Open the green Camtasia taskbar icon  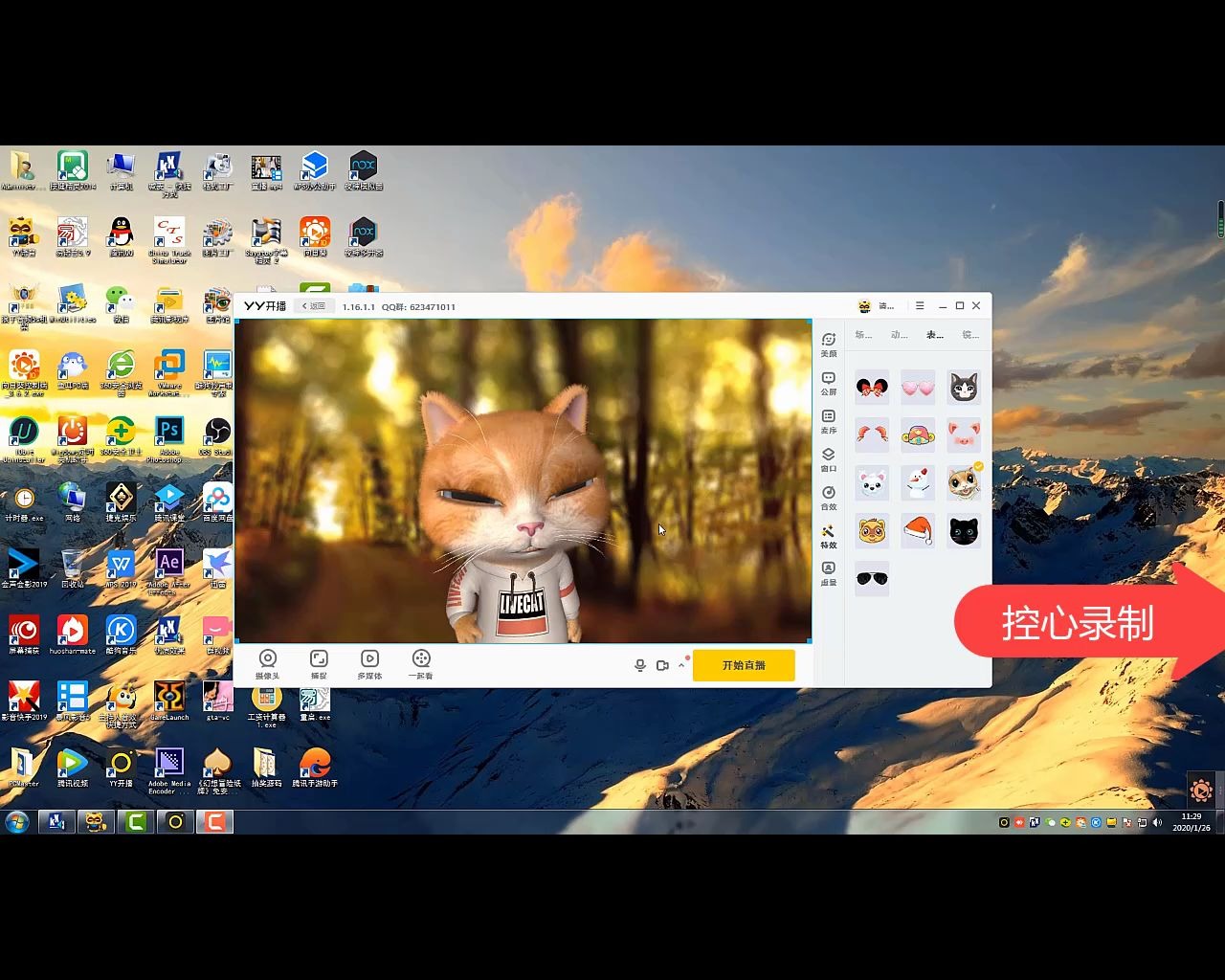point(136,822)
